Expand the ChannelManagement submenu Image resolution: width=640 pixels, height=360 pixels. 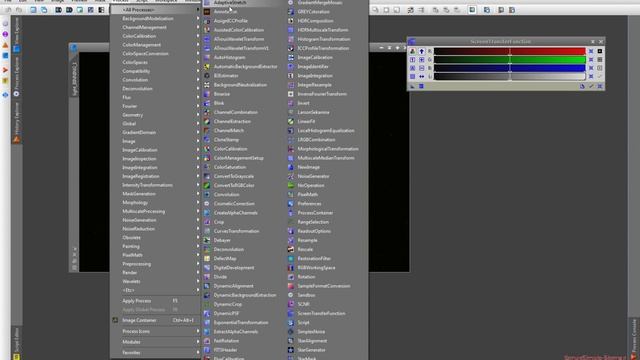coord(156,27)
